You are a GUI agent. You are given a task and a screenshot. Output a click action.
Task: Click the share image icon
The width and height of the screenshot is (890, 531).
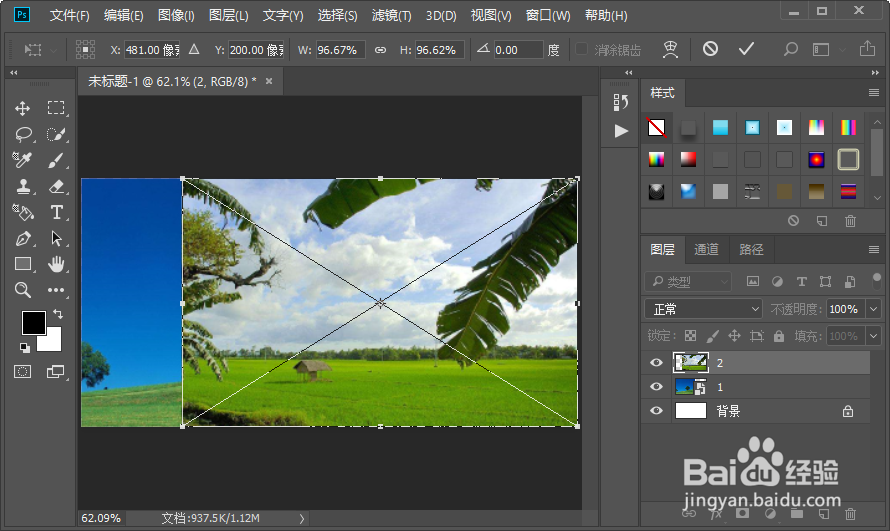(x=867, y=49)
